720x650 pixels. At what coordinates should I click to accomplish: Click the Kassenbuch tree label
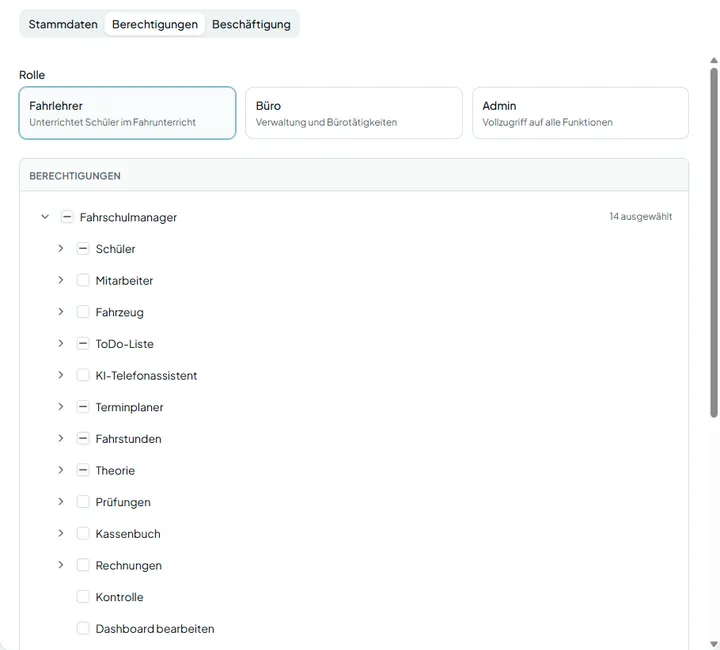(128, 534)
